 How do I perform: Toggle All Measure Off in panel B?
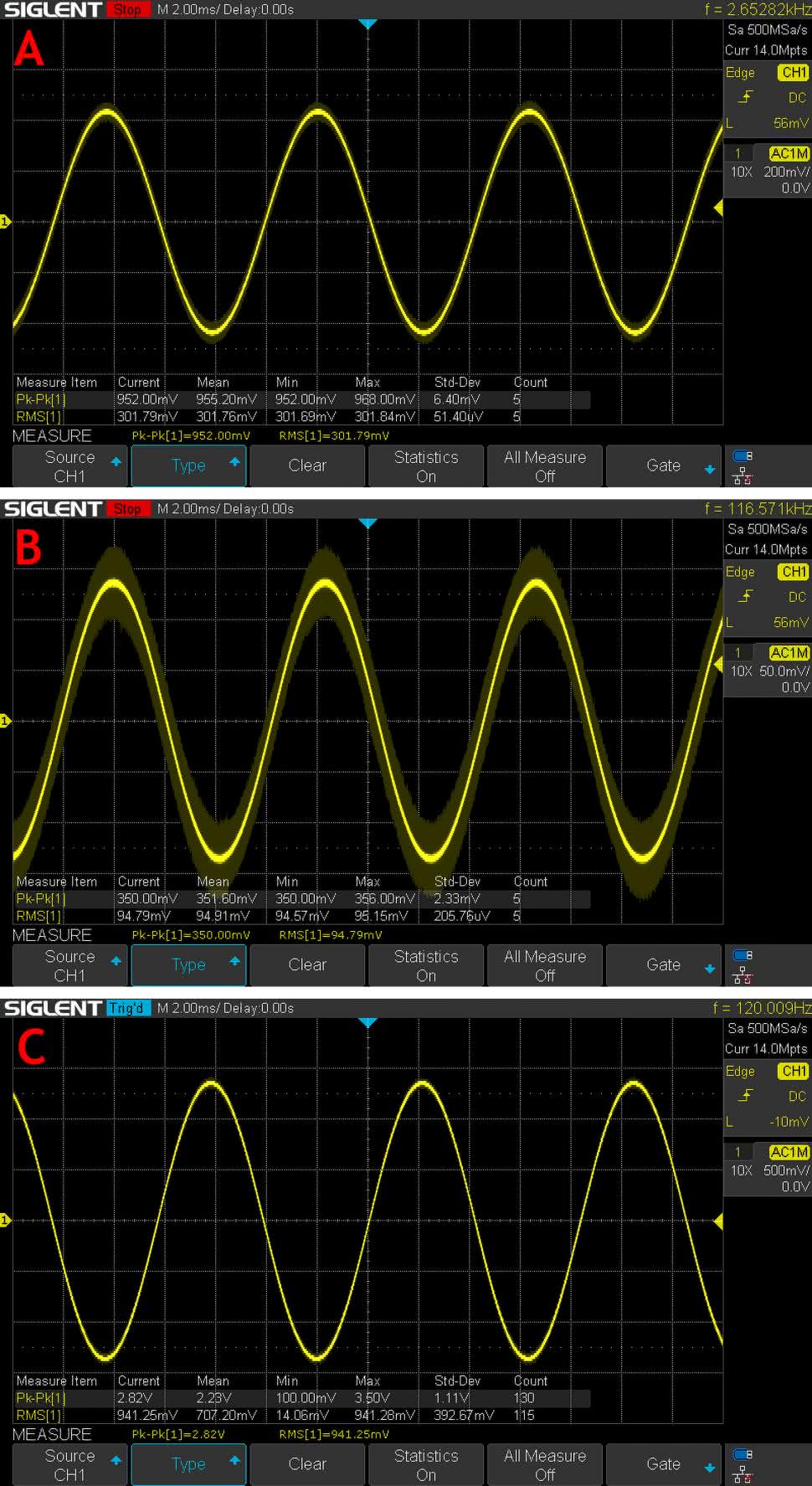[545, 965]
